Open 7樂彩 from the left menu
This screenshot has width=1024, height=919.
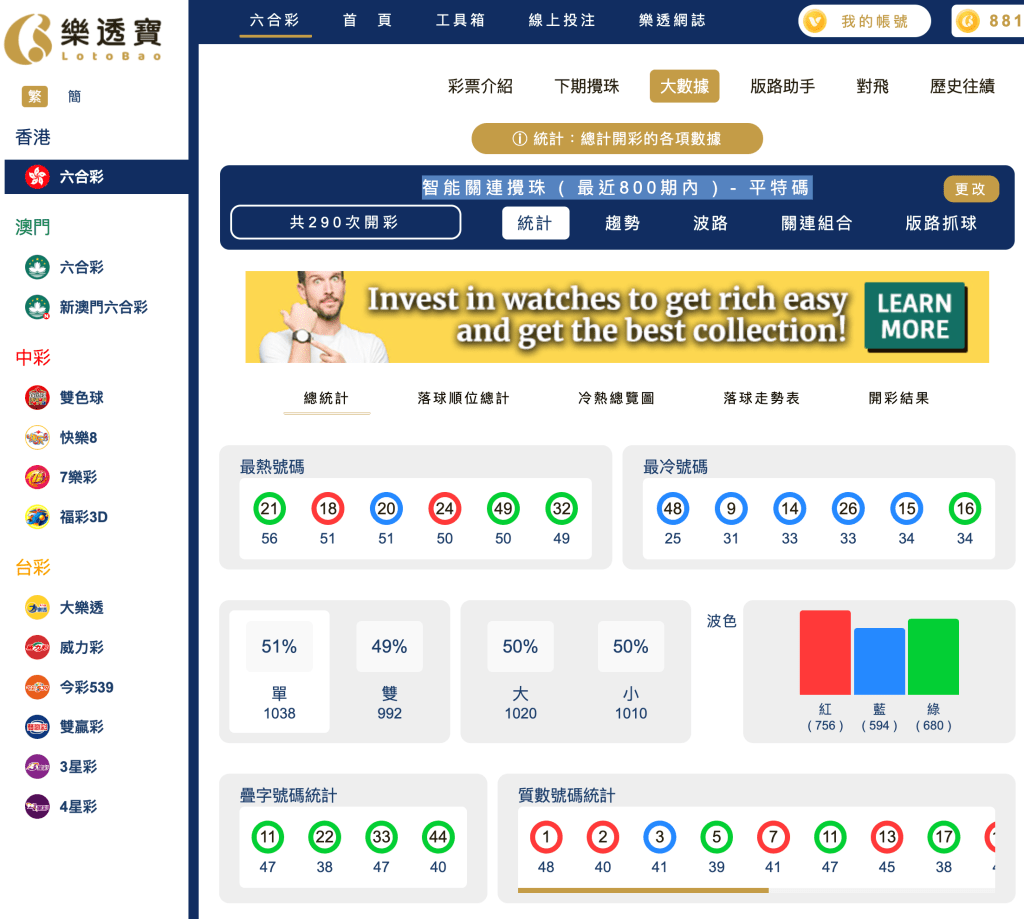[x=67, y=477]
